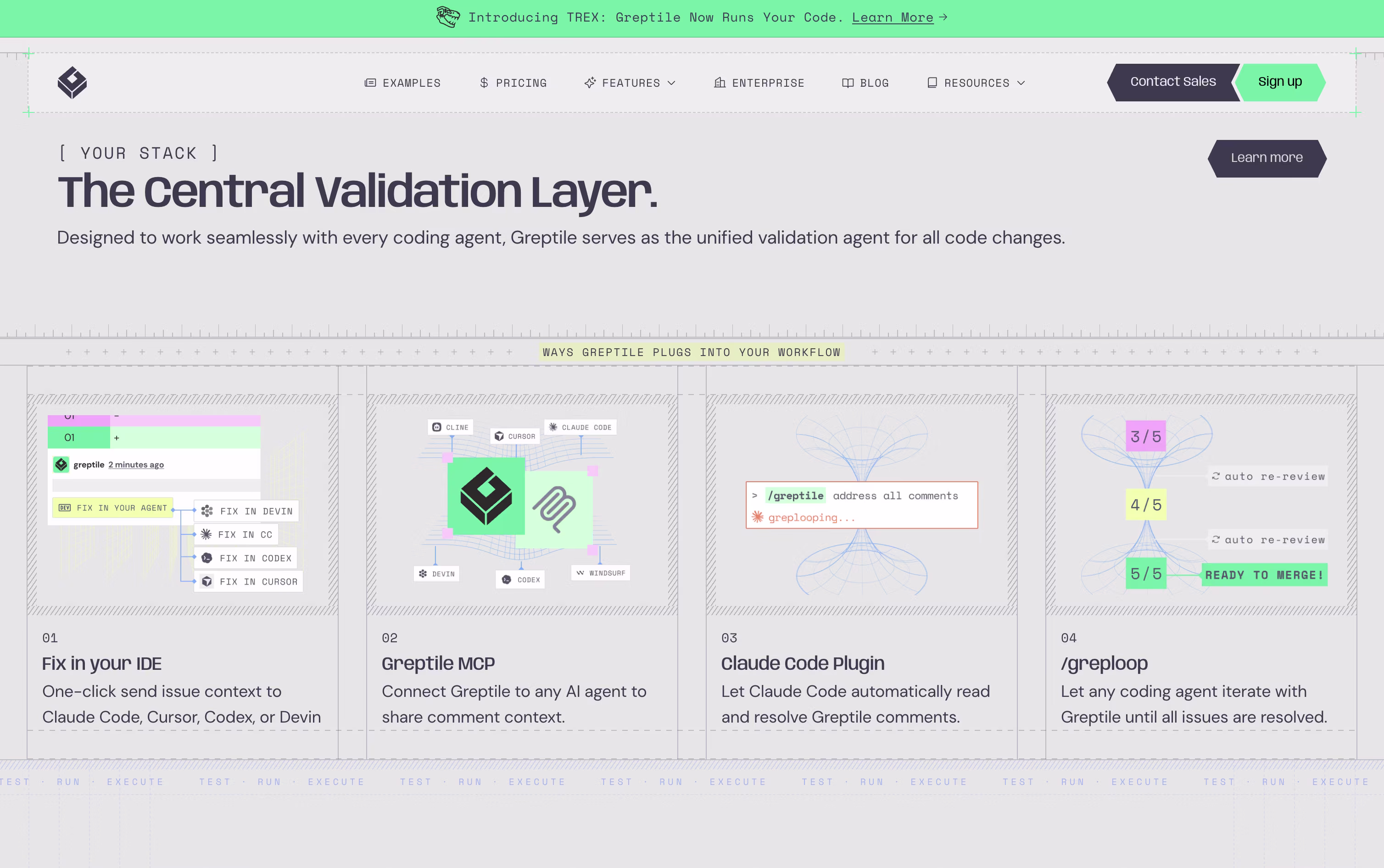Click the Greptile MCP card title
Viewport: 1384px width, 868px height.
pos(438,663)
